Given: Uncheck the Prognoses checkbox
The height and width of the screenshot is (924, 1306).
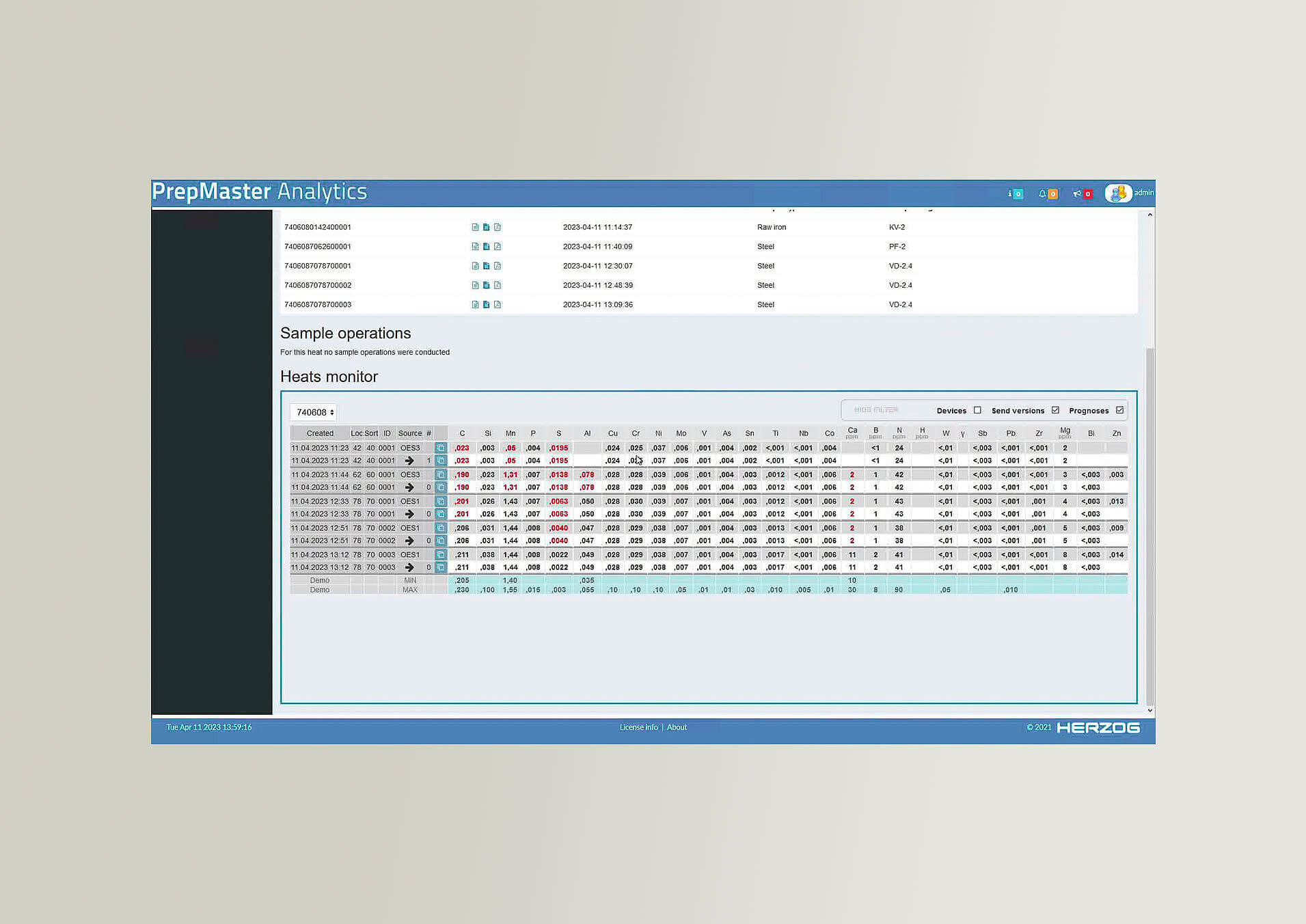Looking at the screenshot, I should click(x=1119, y=411).
